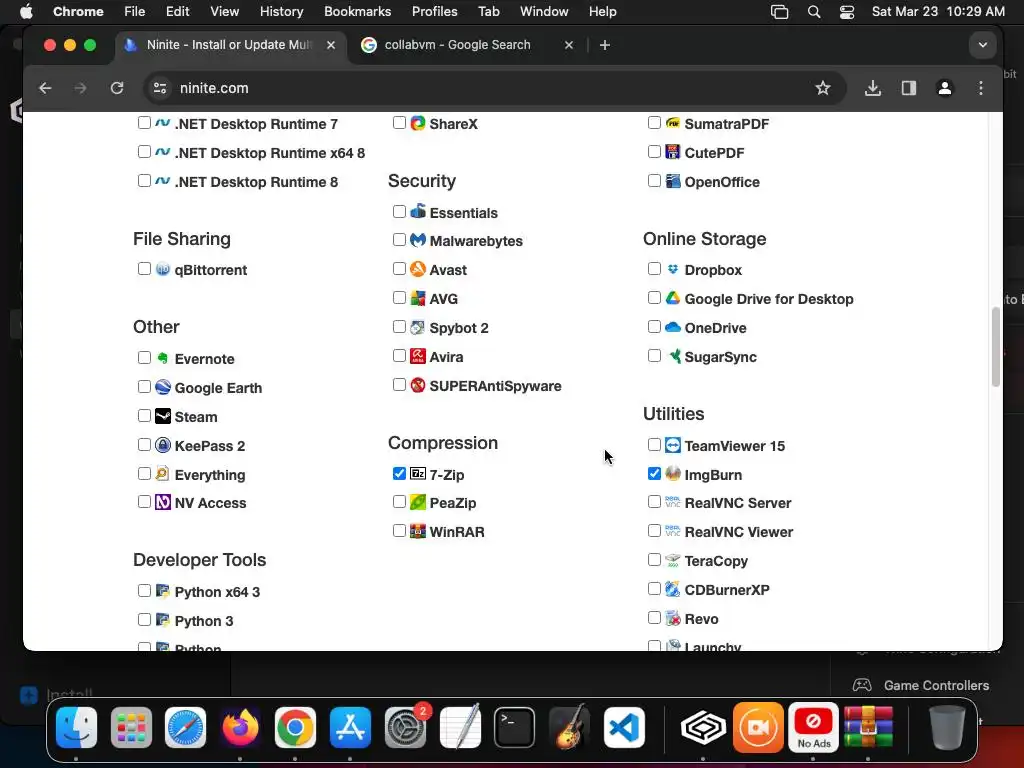Screen dimensions: 1024x768
Task: Open the Chrome File menu
Action: (x=135, y=11)
